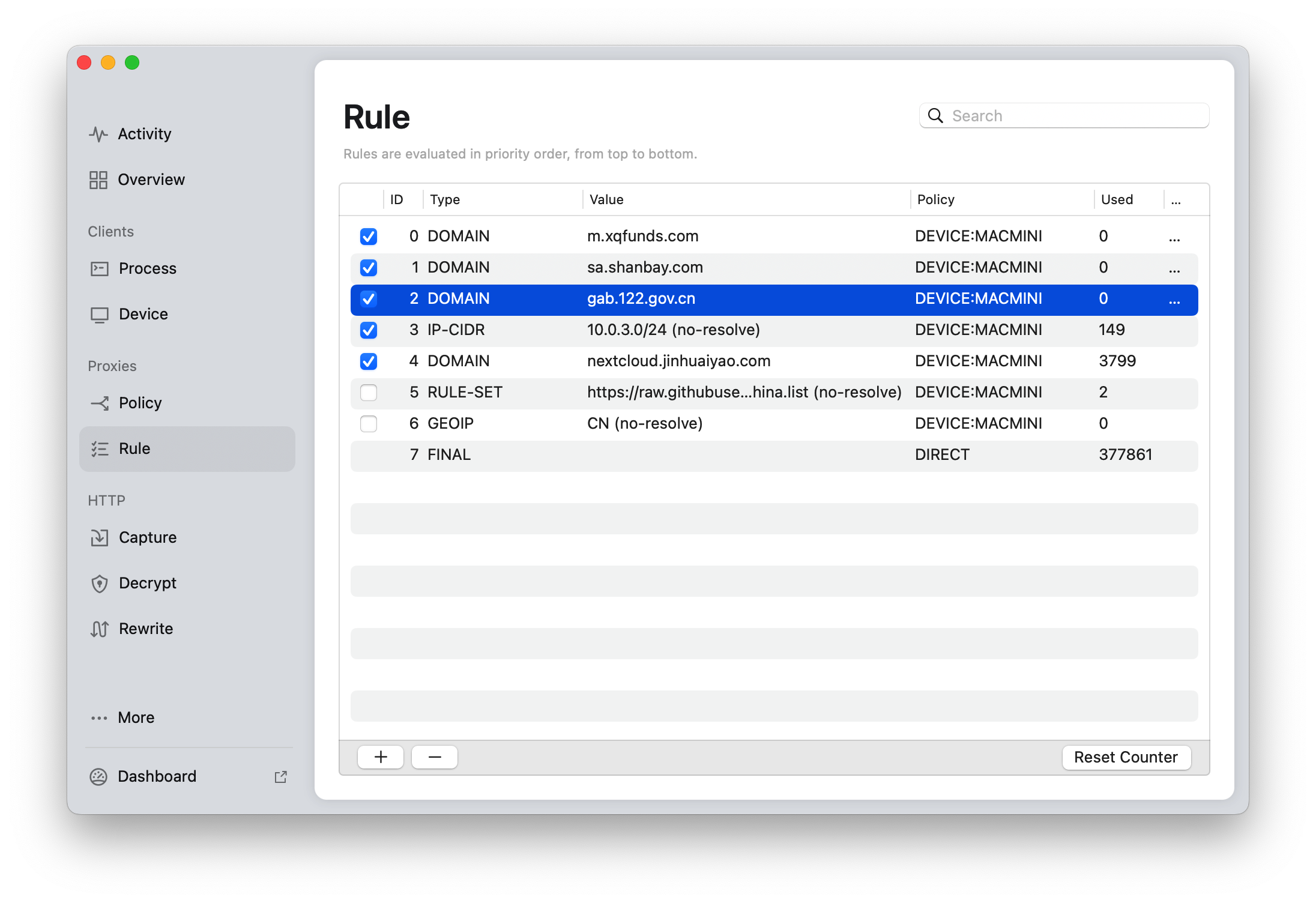Open the column options ellipsis in header
The image size is (1316, 903).
1176,200
